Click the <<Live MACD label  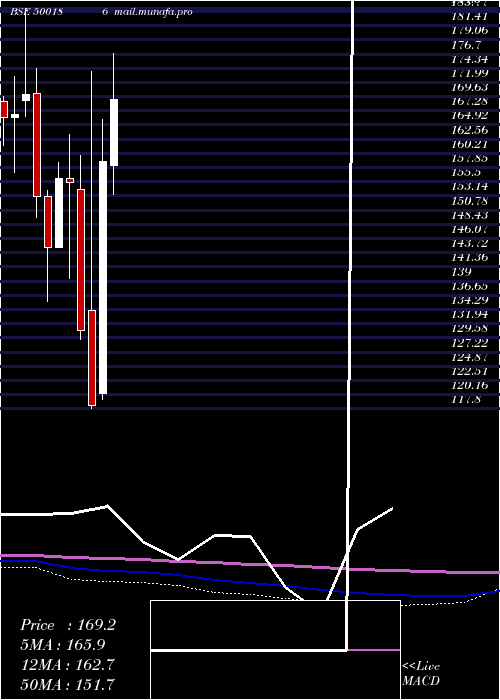pyautogui.click(x=421, y=674)
